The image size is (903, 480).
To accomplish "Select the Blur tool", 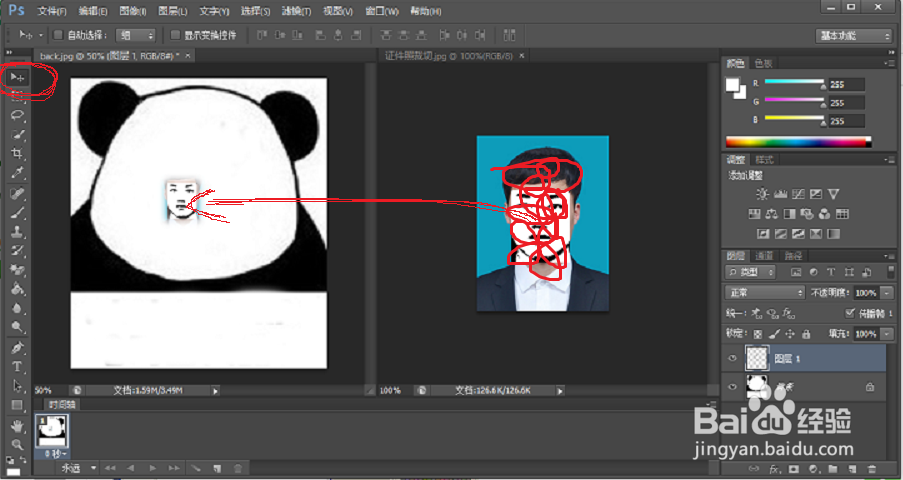I will click(17, 308).
